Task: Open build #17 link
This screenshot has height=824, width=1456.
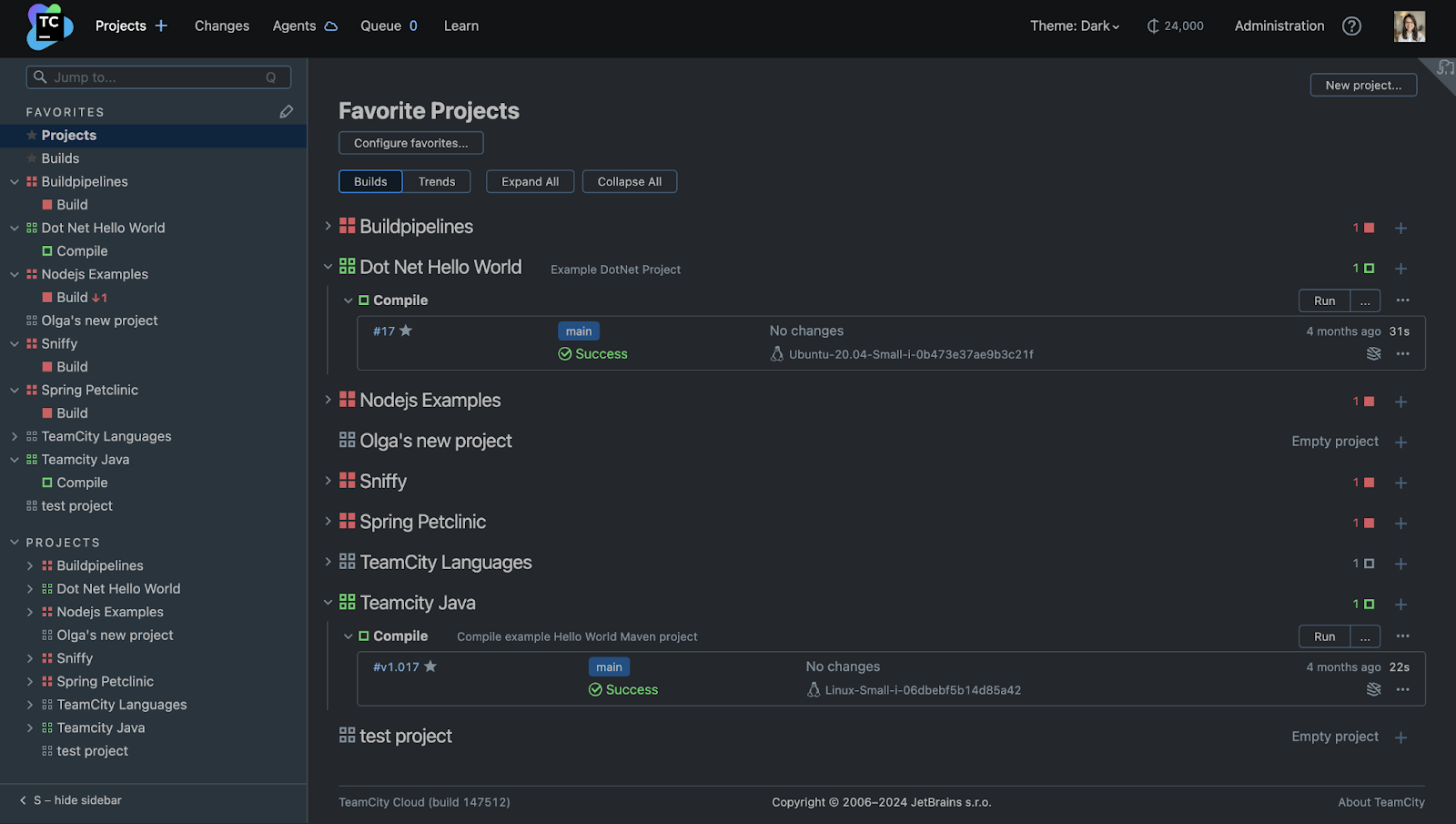Action: pos(384,331)
